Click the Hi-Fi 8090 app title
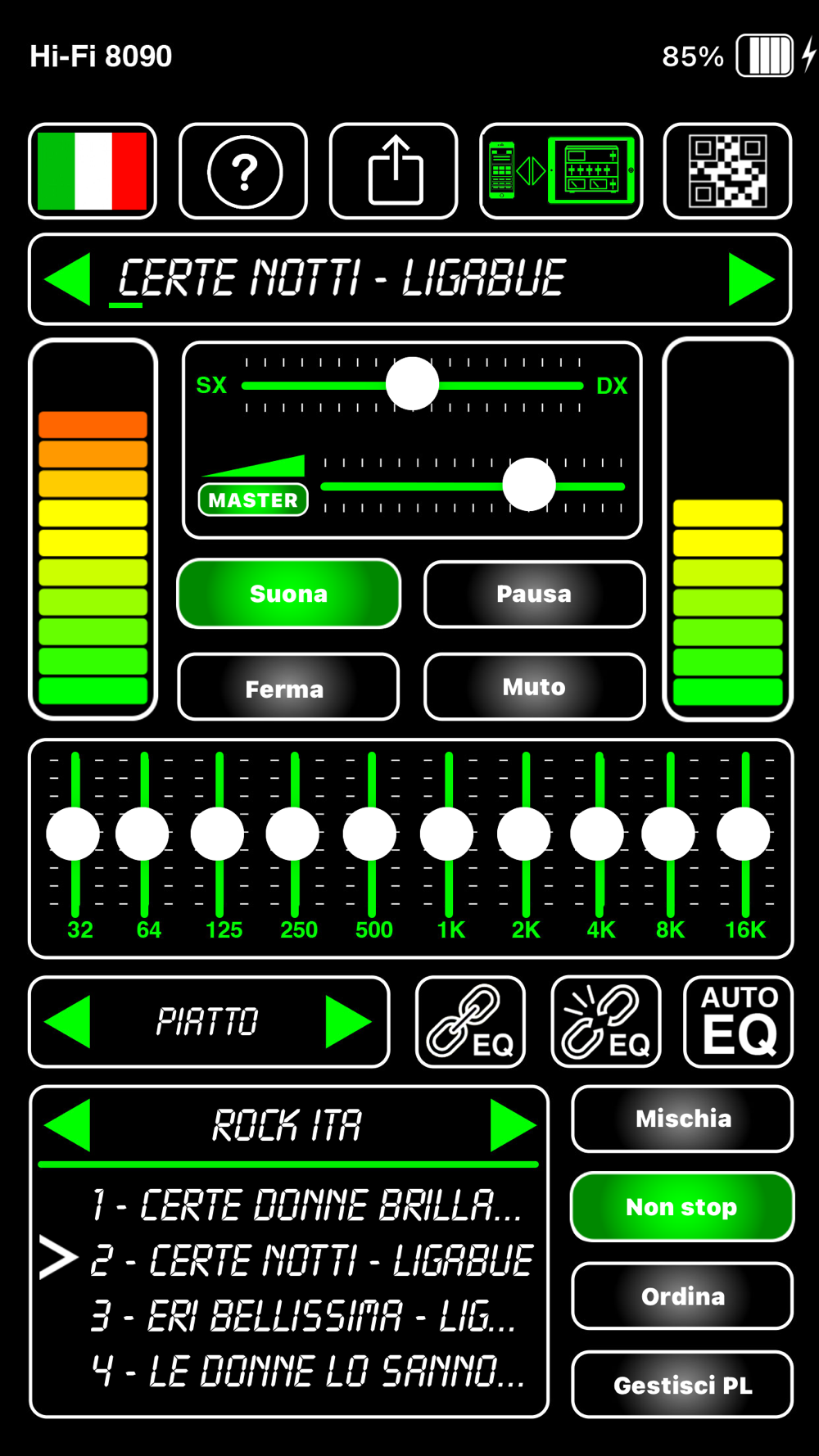This screenshot has width=819, height=1456. pyautogui.click(x=101, y=56)
